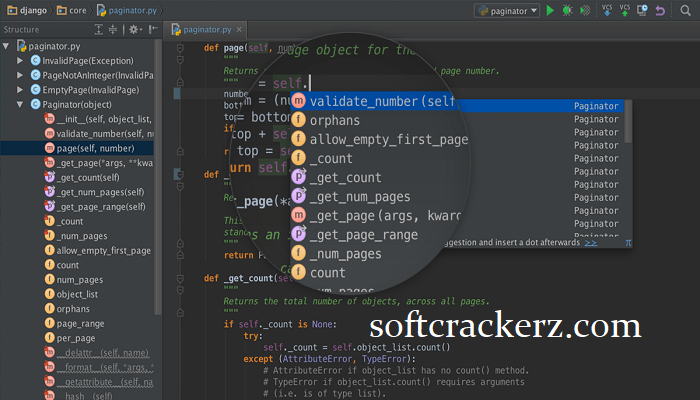Click the InvalidPage class icon
This screenshot has width=700, height=400.
click(35, 60)
